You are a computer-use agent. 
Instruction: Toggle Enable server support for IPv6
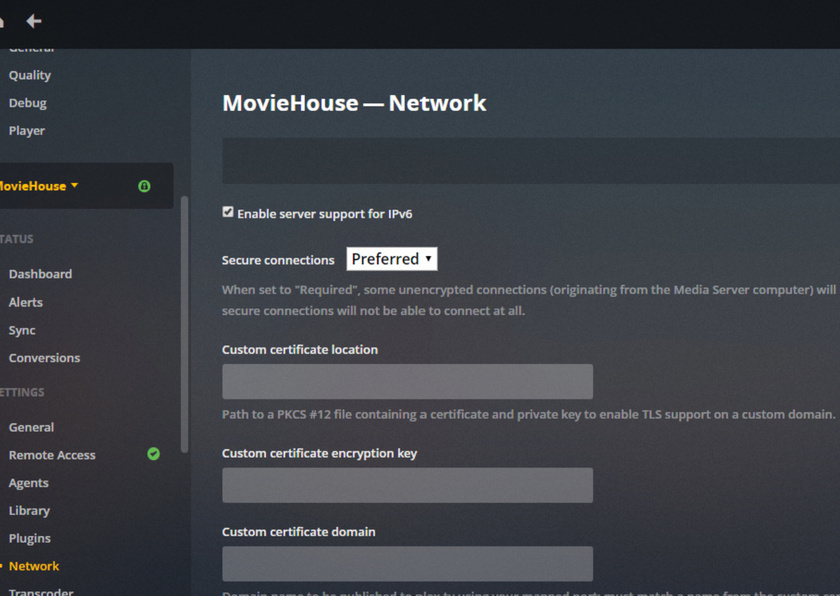(x=228, y=212)
